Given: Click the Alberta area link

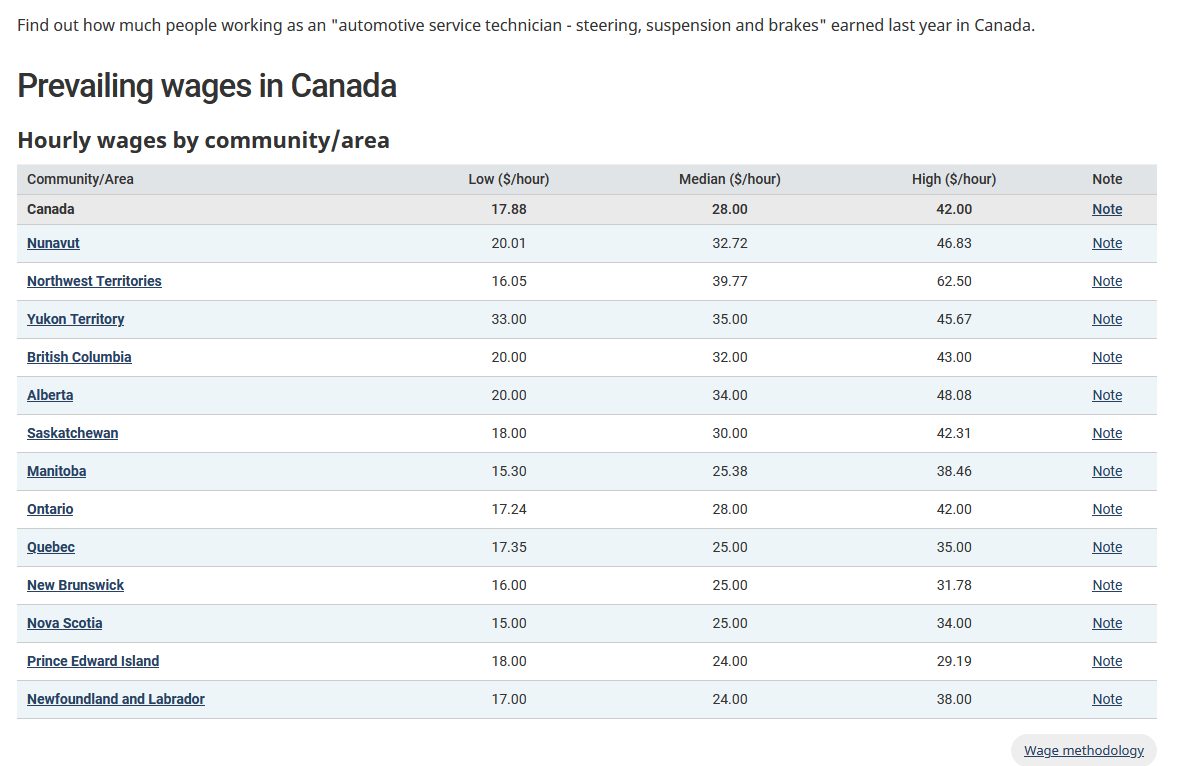Looking at the screenshot, I should click(x=50, y=395).
